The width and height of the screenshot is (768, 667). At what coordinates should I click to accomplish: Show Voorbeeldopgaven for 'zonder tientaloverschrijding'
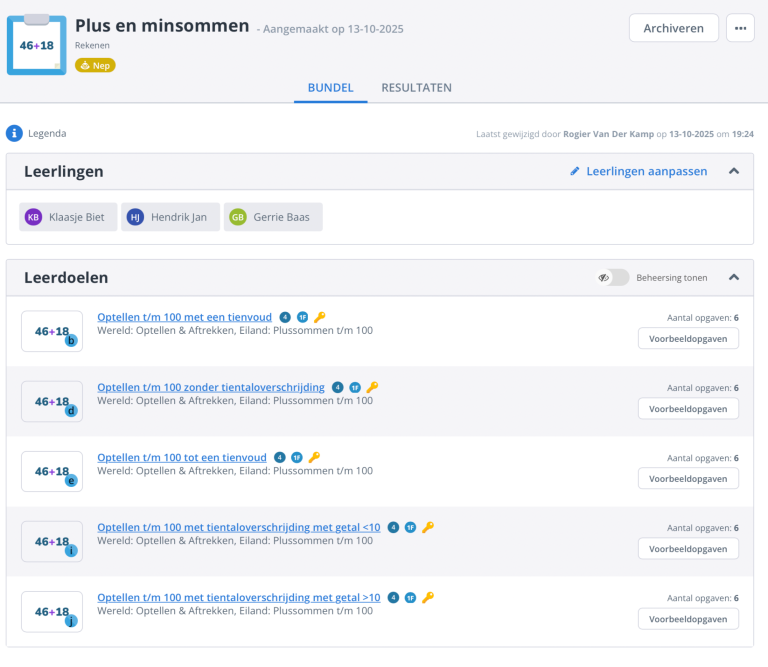[x=688, y=408]
